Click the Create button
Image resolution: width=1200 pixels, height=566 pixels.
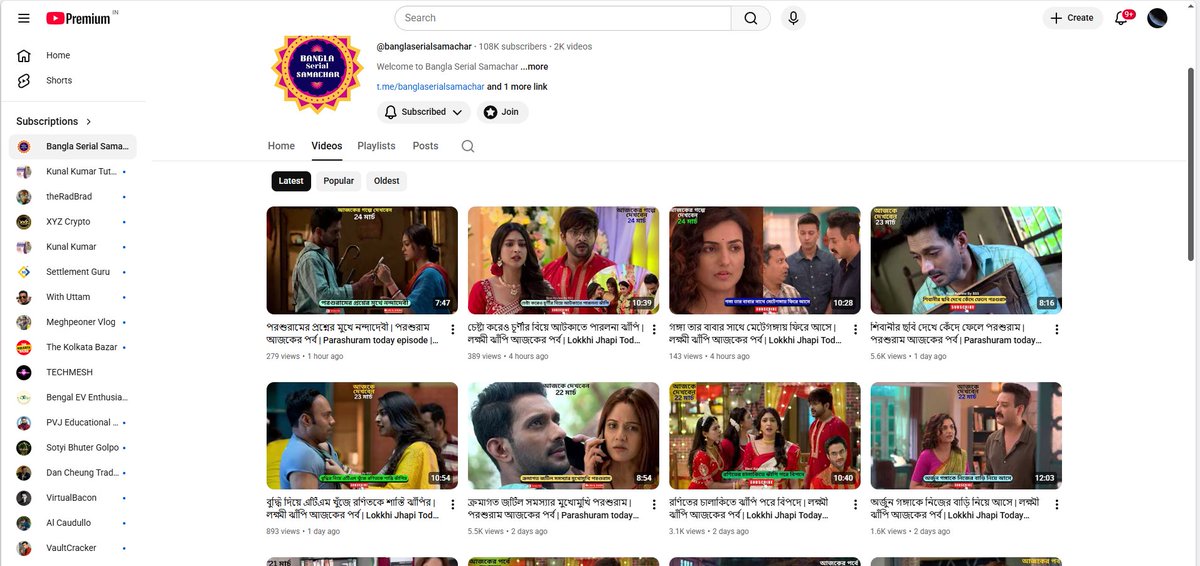(1072, 18)
